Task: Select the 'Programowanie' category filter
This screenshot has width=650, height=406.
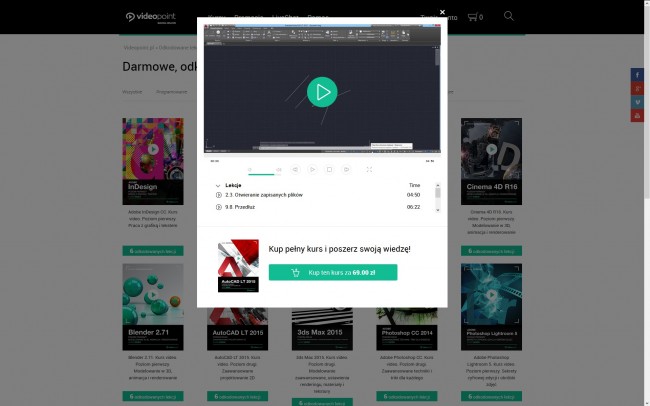Action: pos(172,92)
